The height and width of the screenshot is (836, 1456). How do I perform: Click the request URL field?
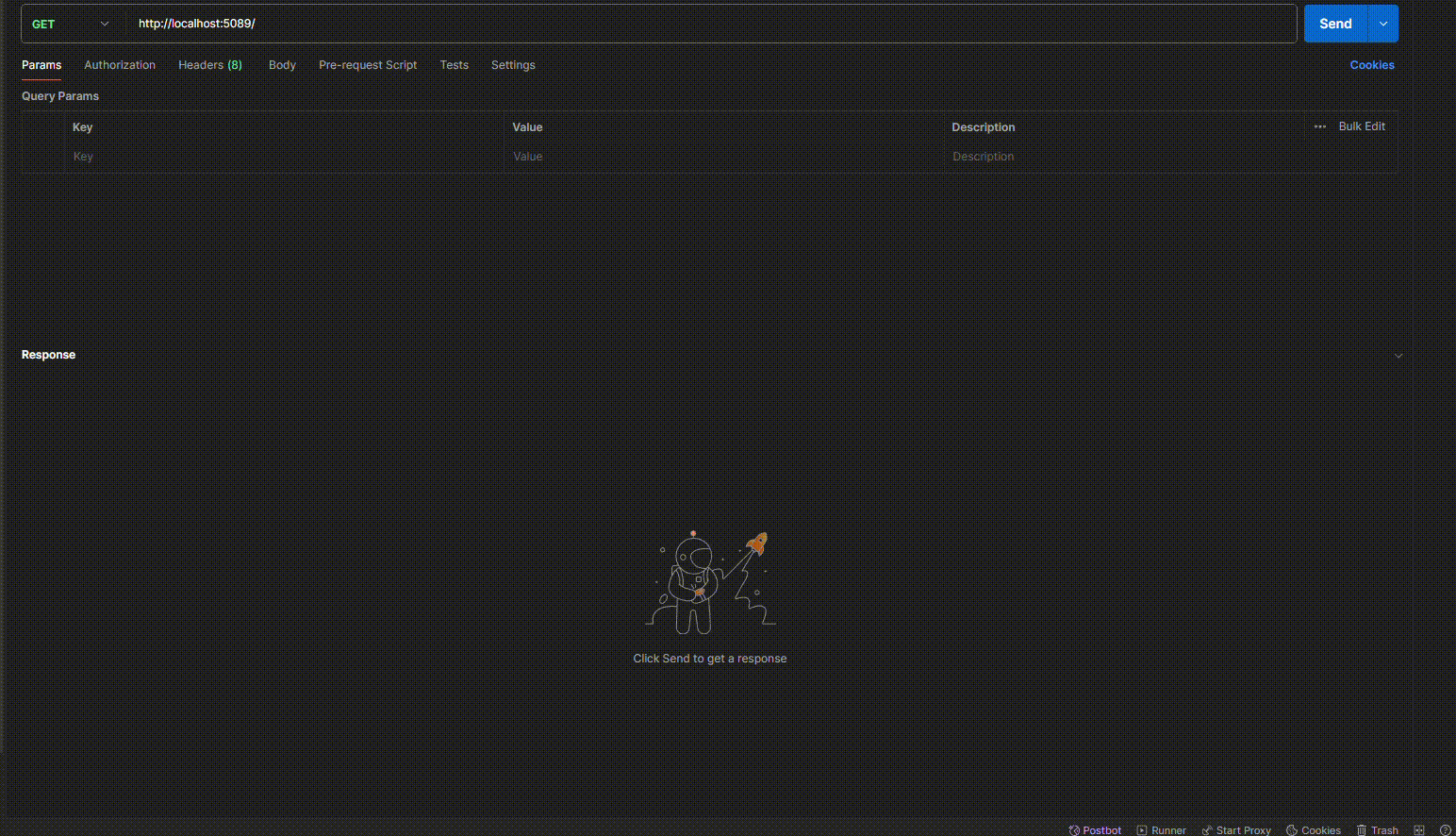tap(711, 24)
